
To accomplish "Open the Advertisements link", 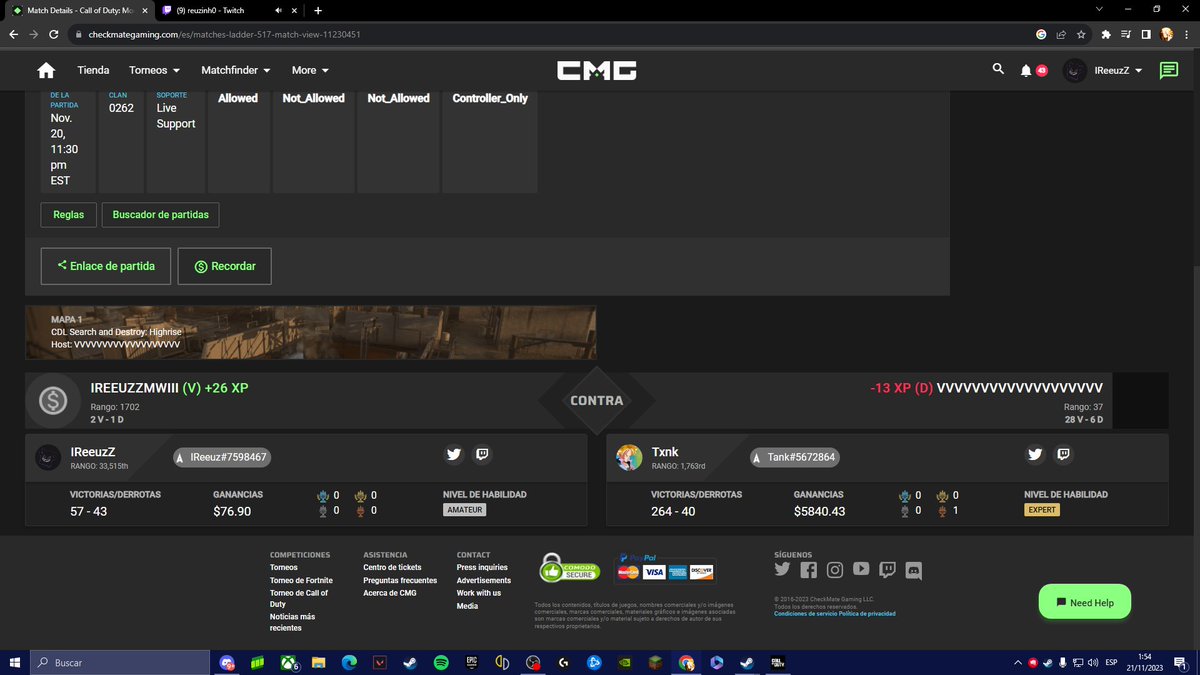I will [484, 580].
